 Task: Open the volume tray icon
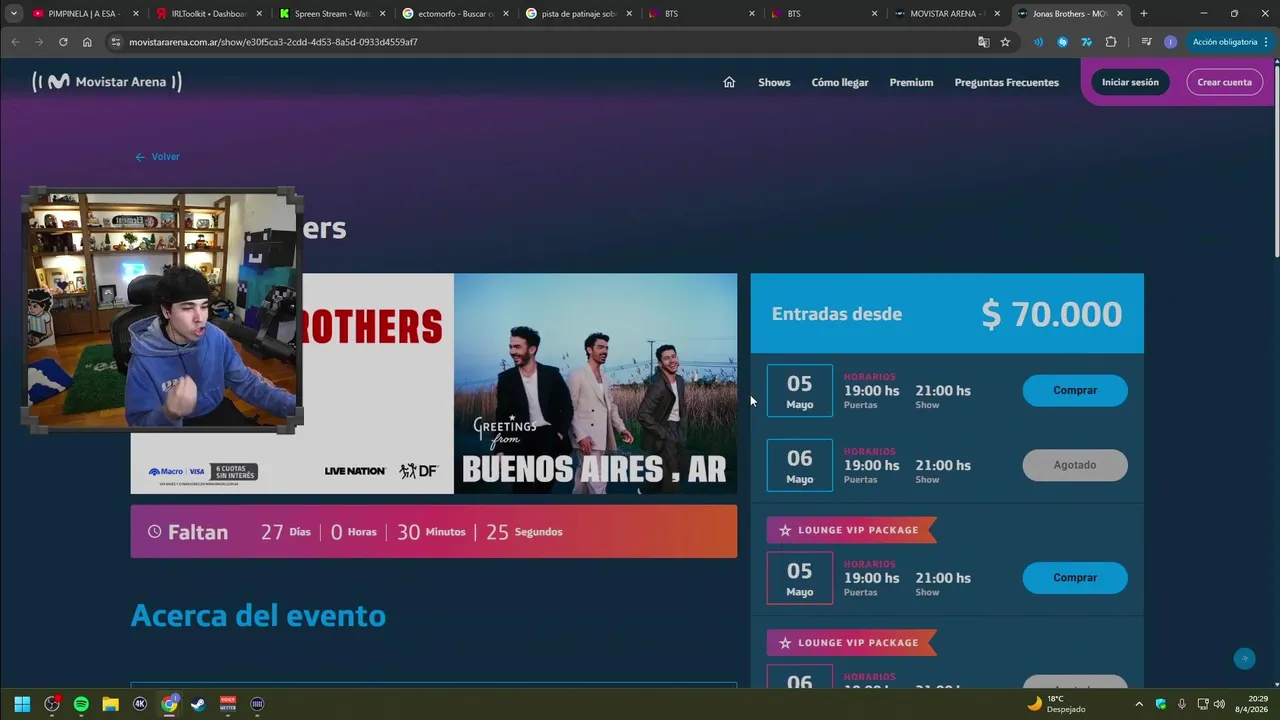pyautogui.click(x=1219, y=704)
